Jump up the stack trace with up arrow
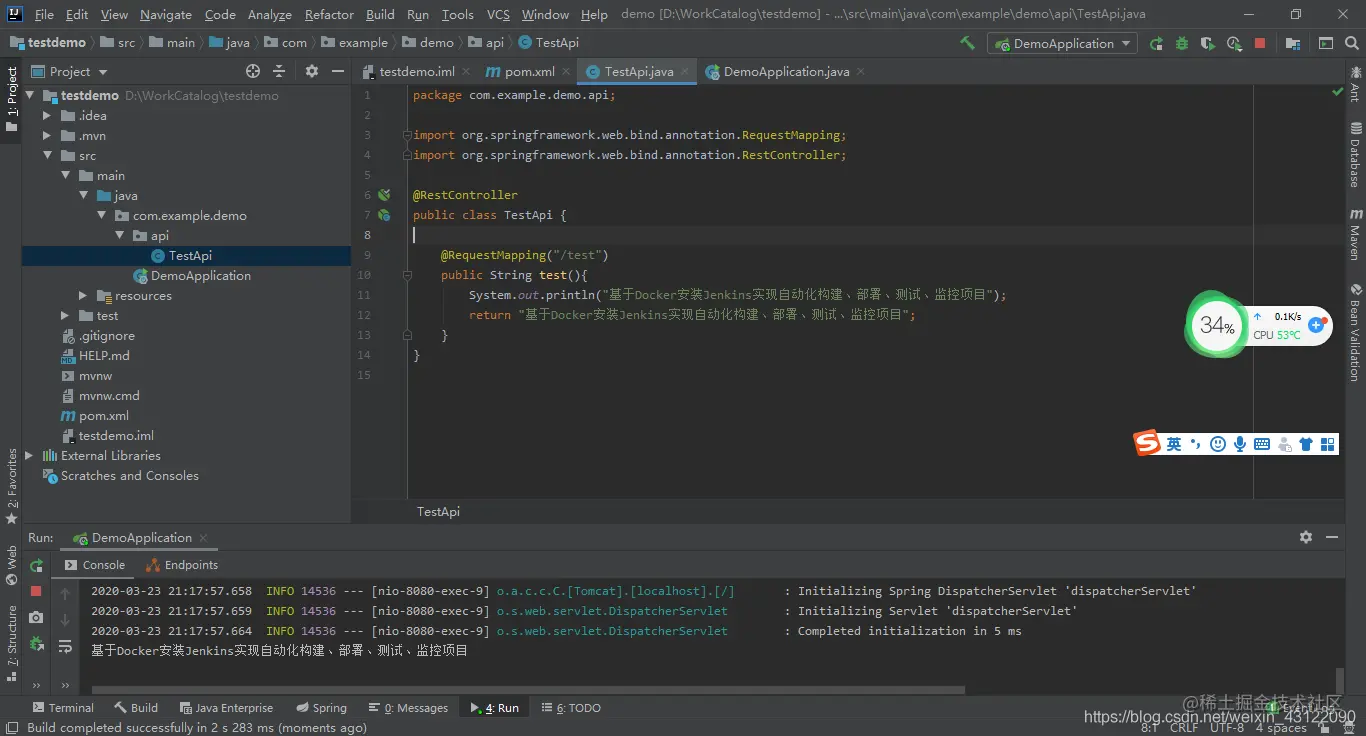The image size is (1366, 736). pos(65,593)
